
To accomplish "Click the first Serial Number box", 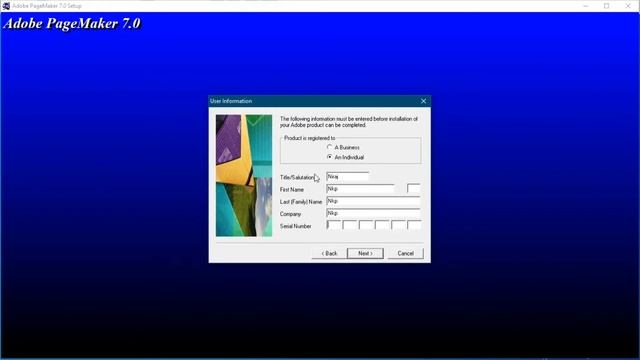I will pyautogui.click(x=333, y=225).
